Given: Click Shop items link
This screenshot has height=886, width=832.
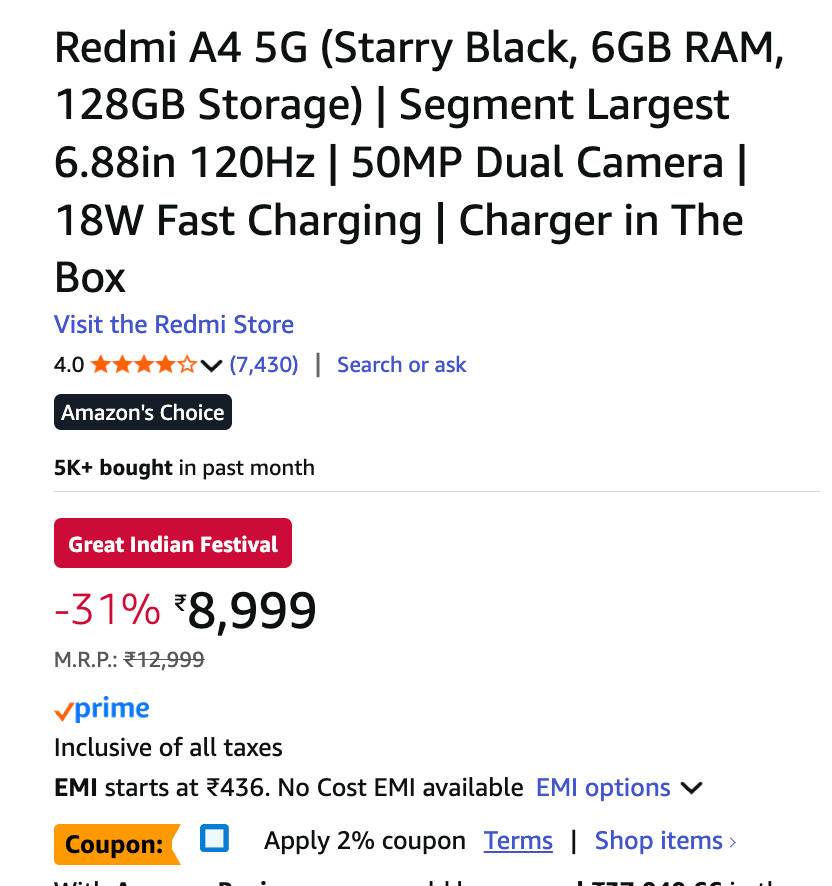Looking at the screenshot, I should pos(658,841).
